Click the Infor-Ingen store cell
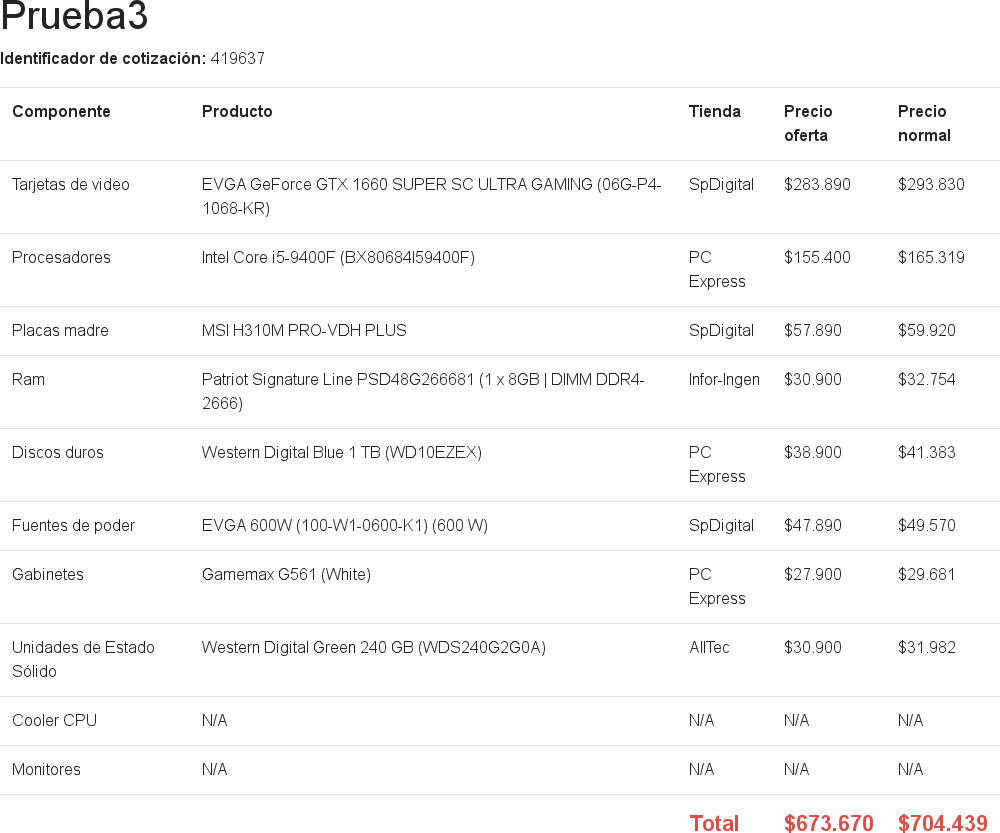The image size is (1000, 833). click(724, 380)
